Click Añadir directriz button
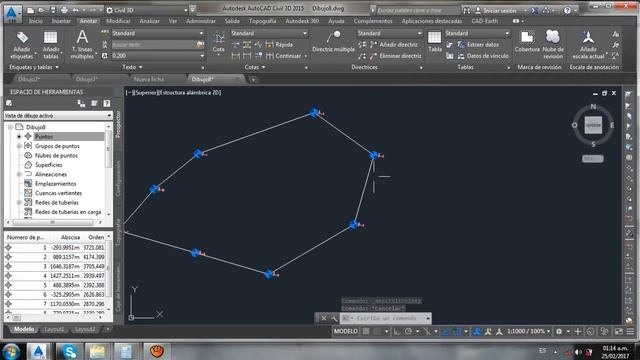Screen dimensions: 640x360 [394, 44]
